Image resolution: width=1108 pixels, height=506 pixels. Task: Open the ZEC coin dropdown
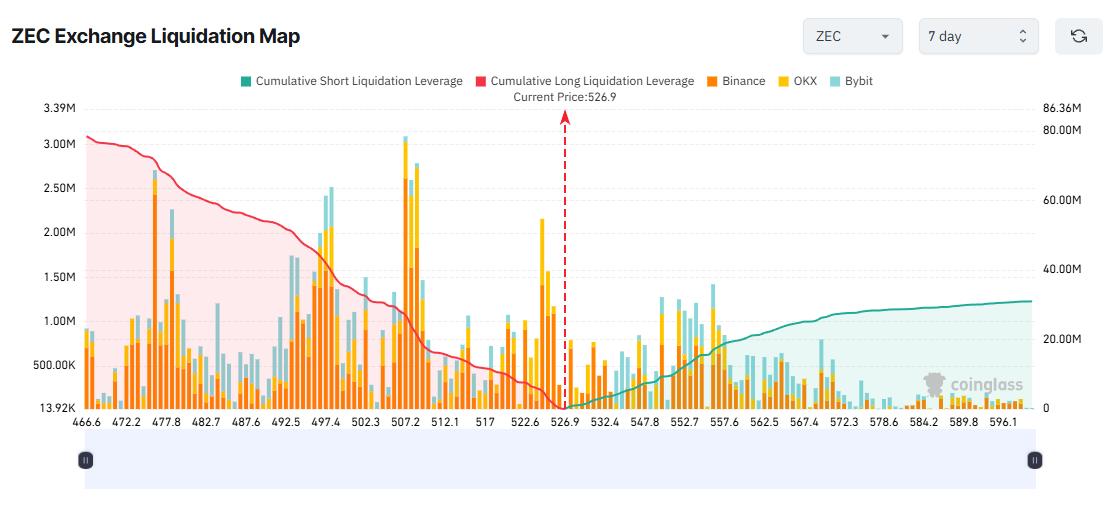851,36
